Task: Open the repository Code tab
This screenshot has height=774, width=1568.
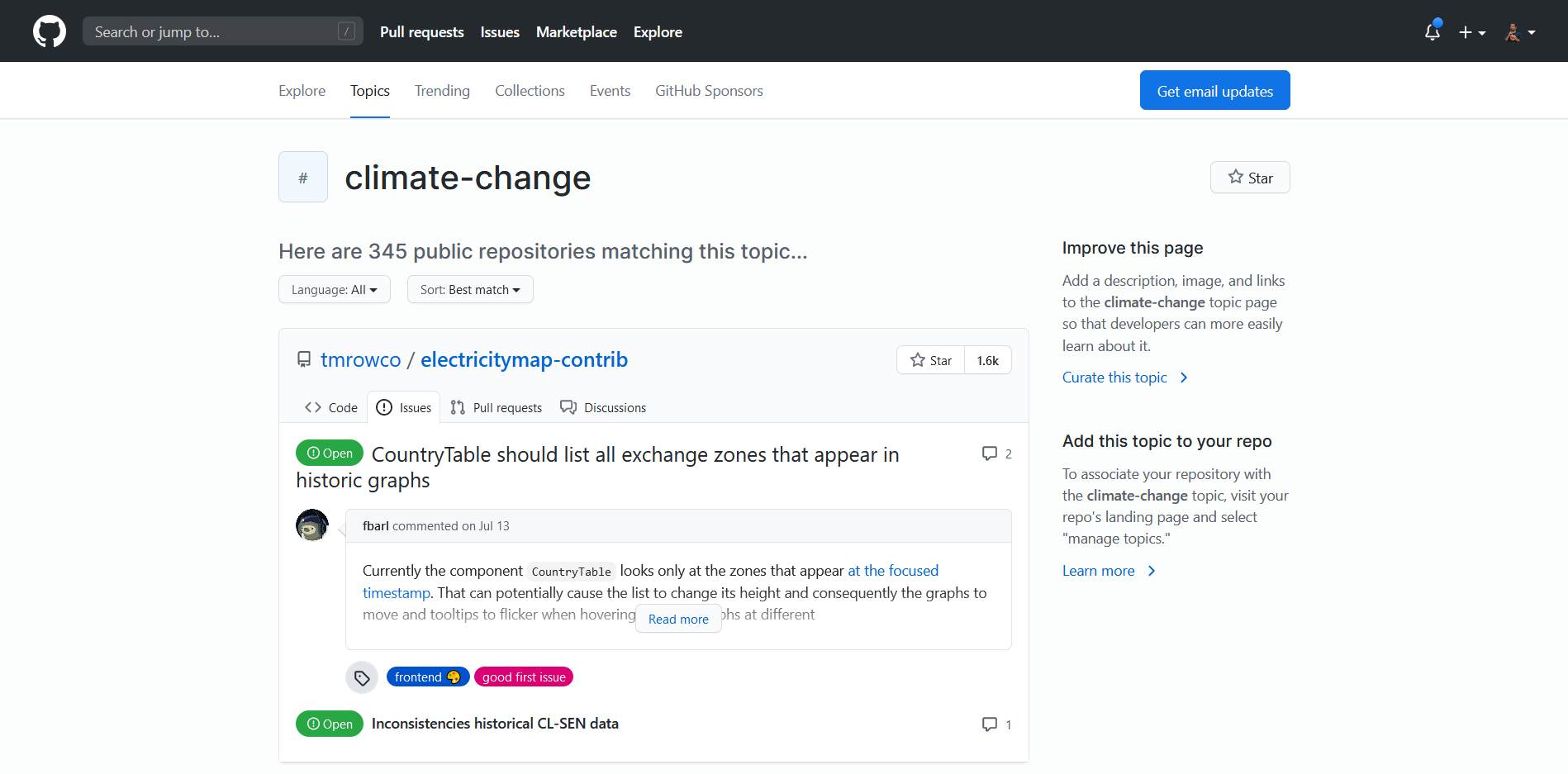Action: 331,407
